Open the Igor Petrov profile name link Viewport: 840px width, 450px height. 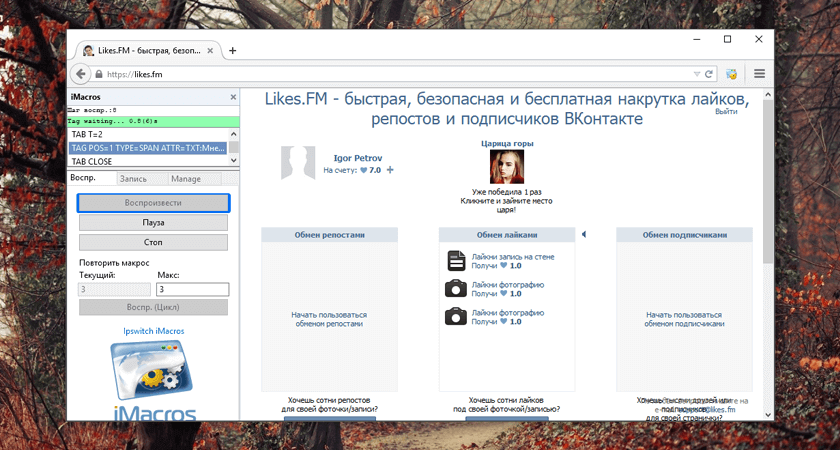point(358,158)
